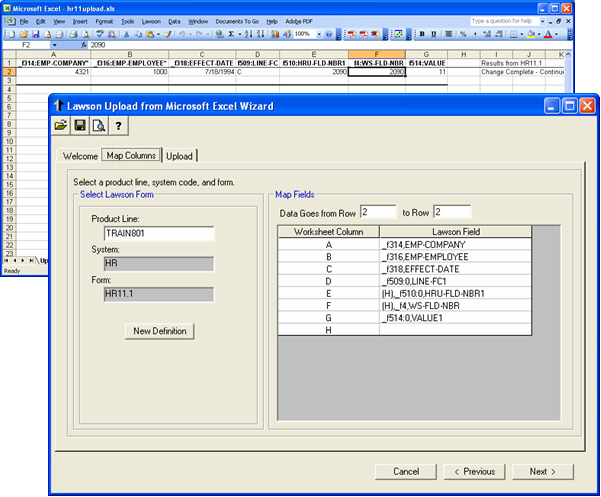This screenshot has width=601, height=497.
Task: Click the New Definition button
Action: pos(159,331)
